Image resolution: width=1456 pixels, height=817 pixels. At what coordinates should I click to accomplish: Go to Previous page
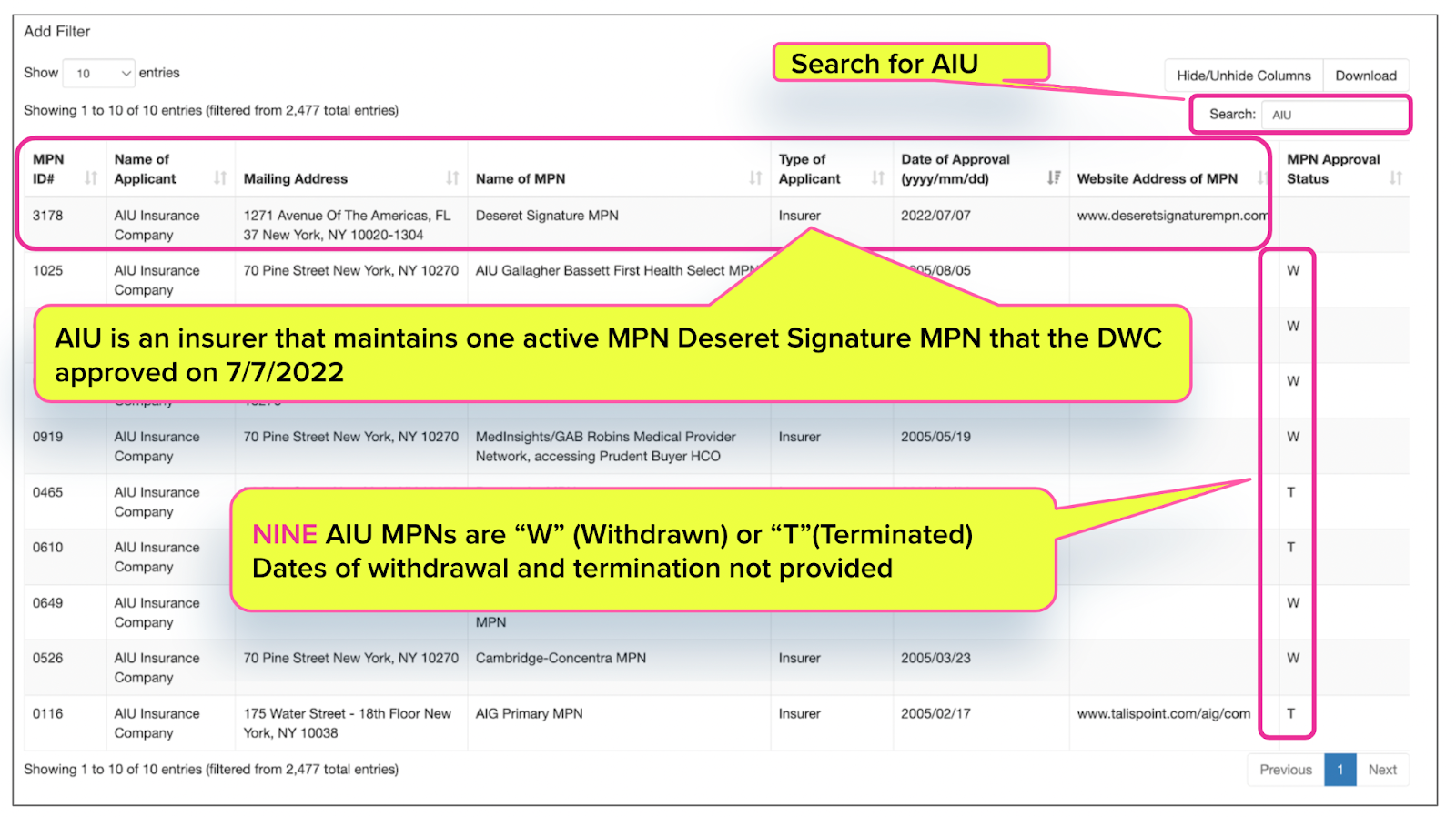1286,770
